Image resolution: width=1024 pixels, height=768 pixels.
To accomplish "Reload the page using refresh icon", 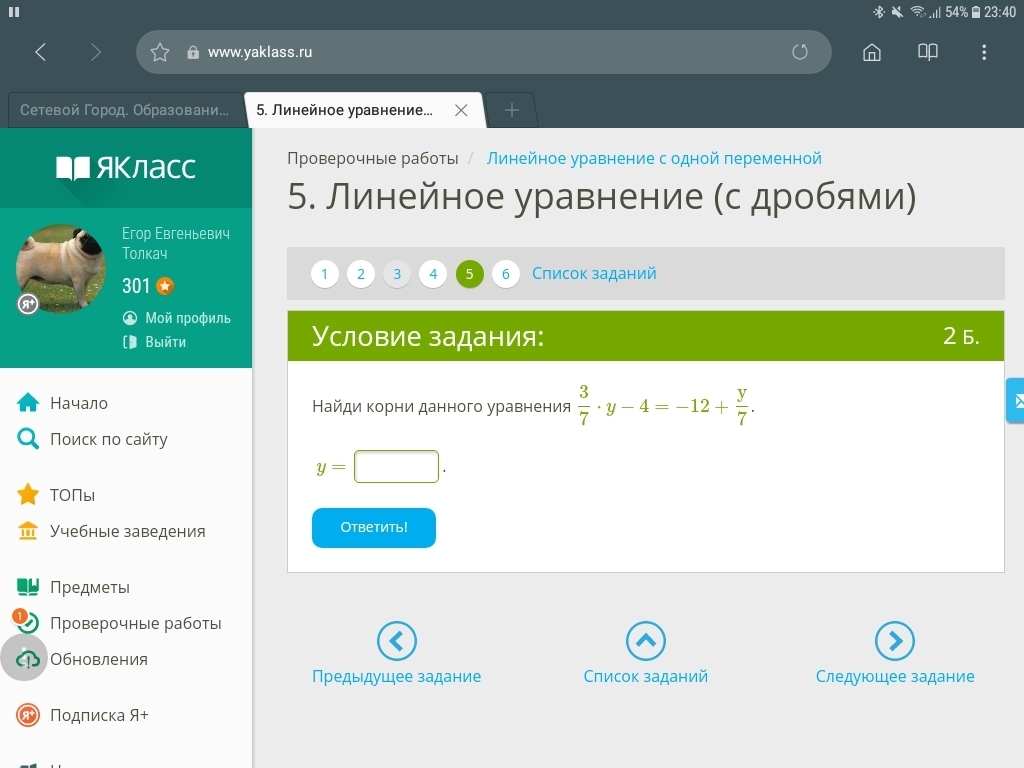I will pyautogui.click(x=800, y=52).
